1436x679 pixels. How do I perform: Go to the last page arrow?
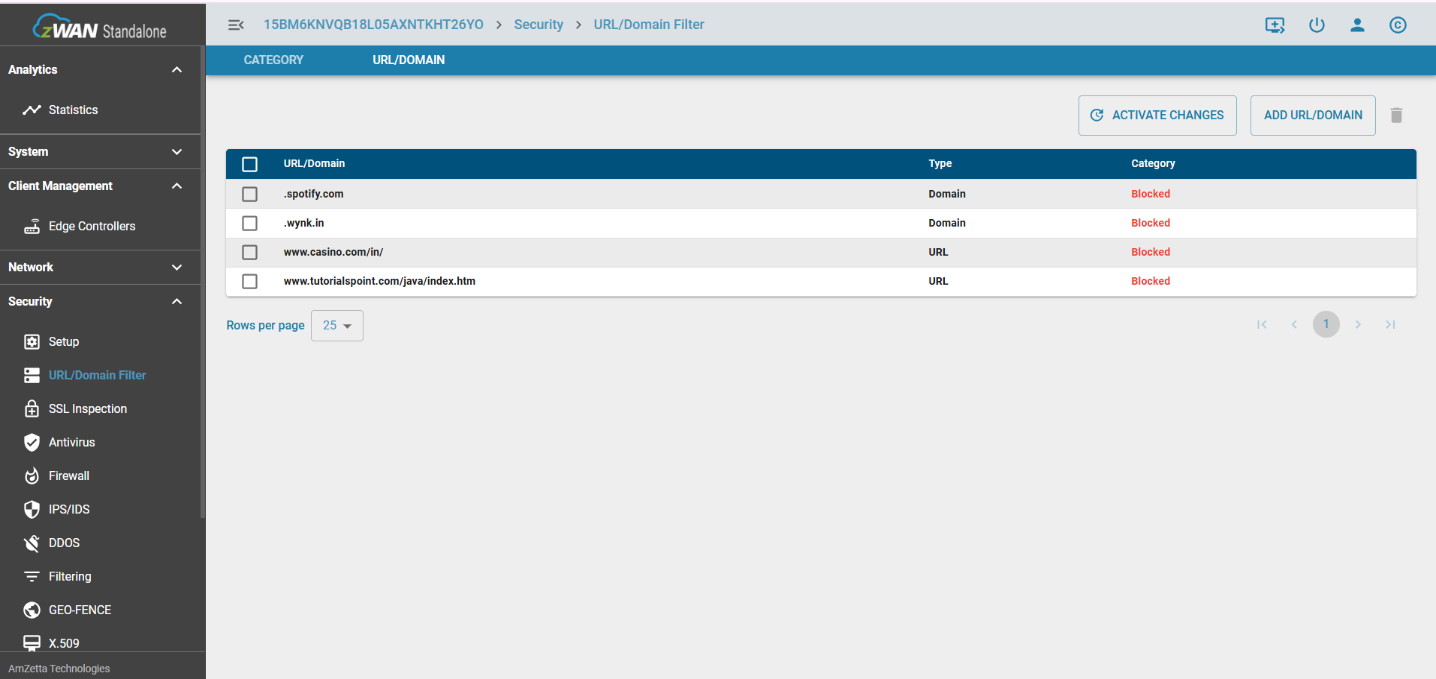click(x=1390, y=325)
